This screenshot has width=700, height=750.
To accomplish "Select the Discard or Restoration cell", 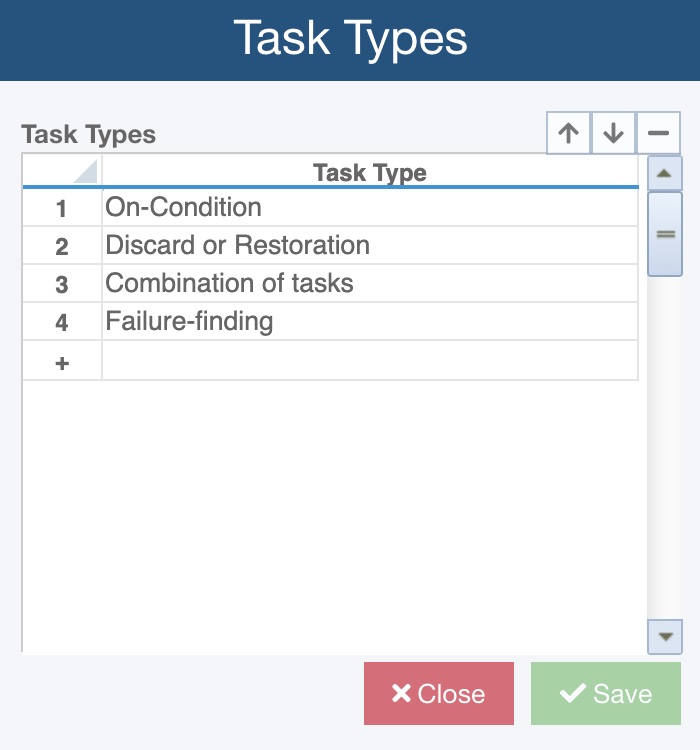I will click(x=369, y=246).
